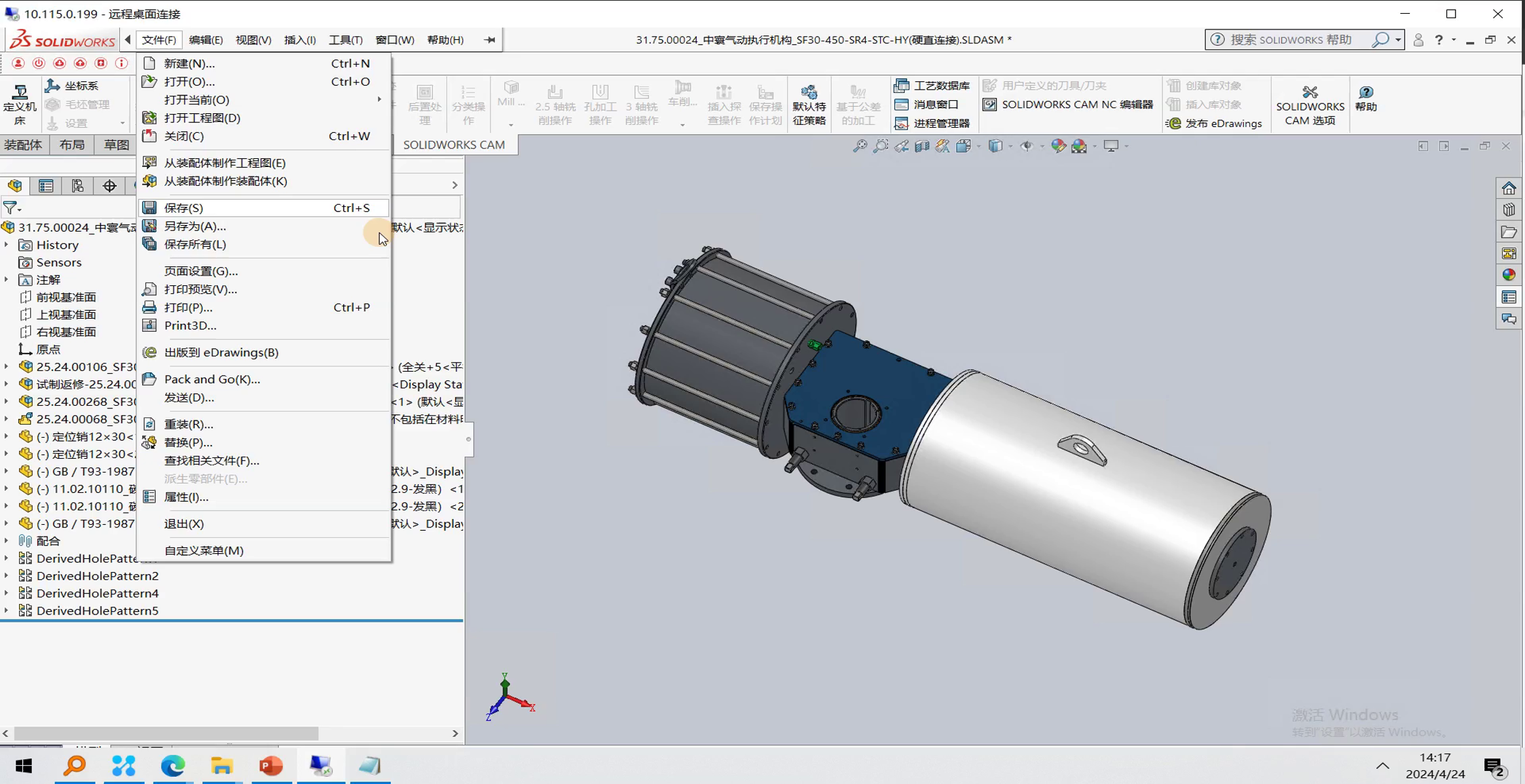Viewport: 1525px width, 784px height.
Task: Open the Windows Start button
Action: tap(24, 766)
